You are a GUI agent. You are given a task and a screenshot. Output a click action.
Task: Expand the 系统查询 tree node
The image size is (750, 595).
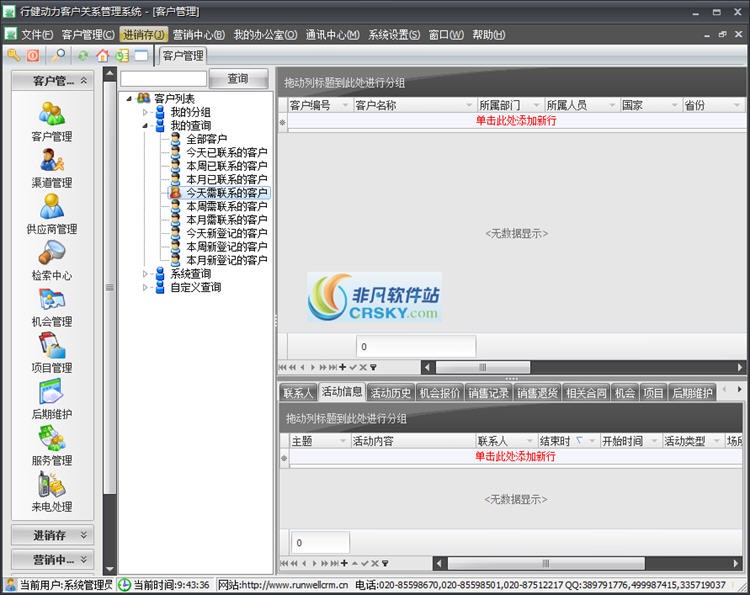click(145, 274)
